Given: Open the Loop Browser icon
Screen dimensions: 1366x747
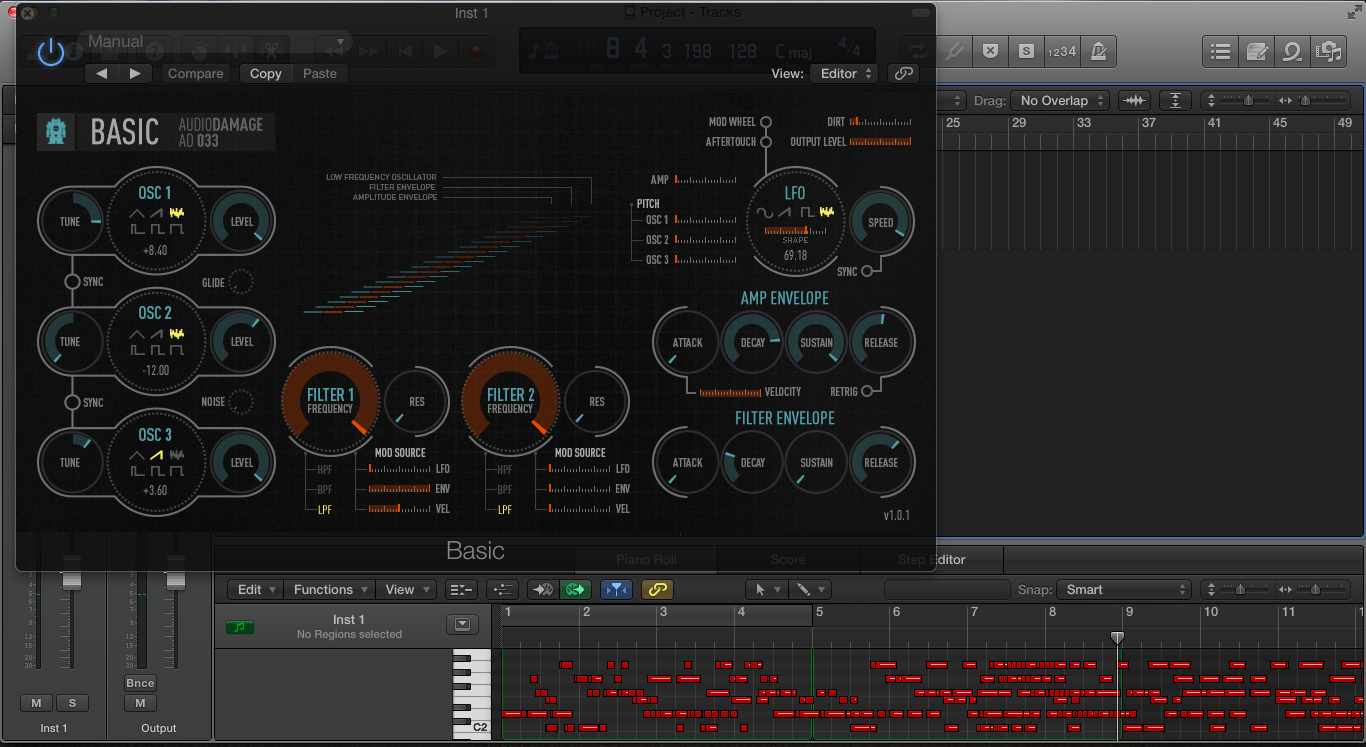Looking at the screenshot, I should (1292, 51).
